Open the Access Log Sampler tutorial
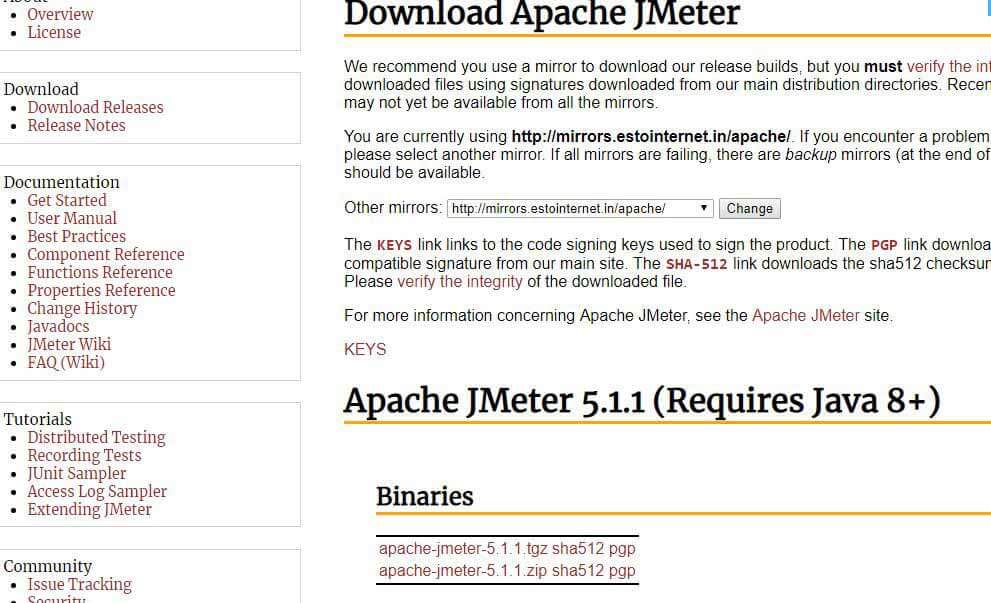Viewport: 991px width, 603px height. [x=97, y=491]
